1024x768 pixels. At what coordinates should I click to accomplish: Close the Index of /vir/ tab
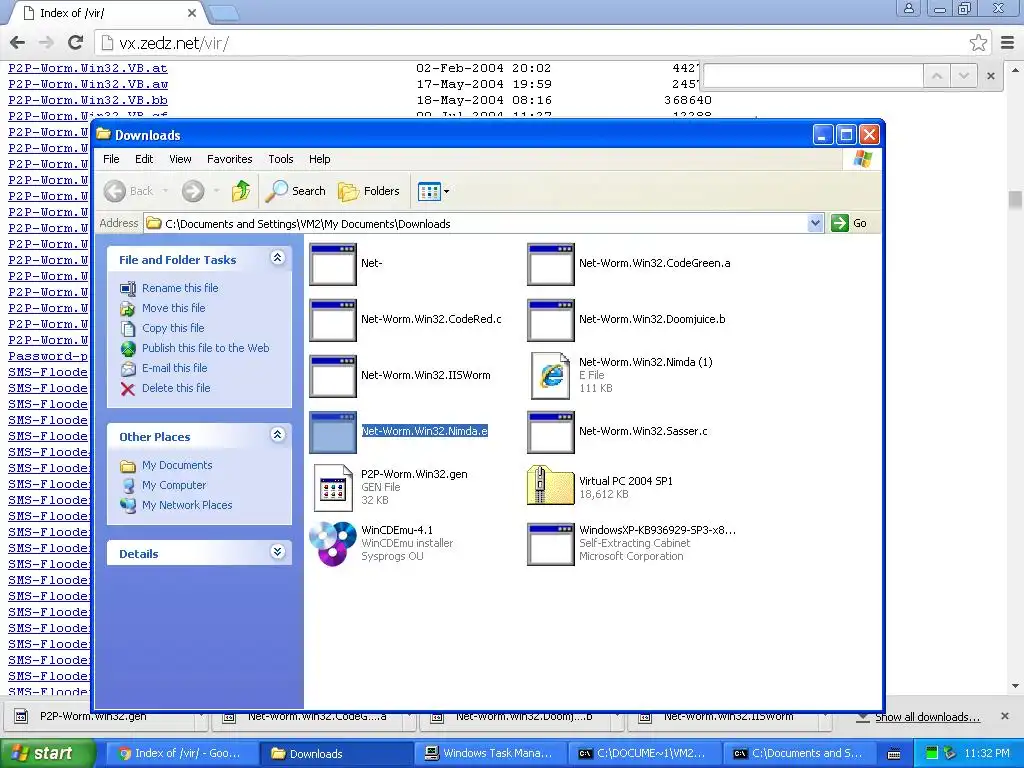tap(191, 12)
